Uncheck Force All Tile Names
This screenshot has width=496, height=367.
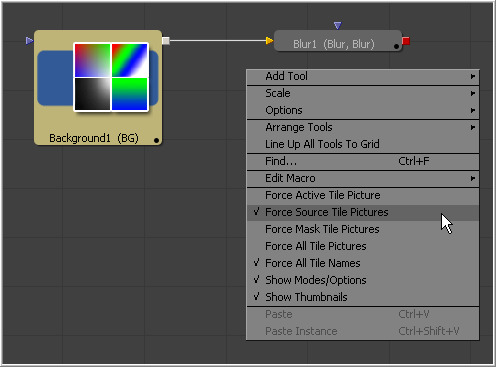tap(363, 263)
